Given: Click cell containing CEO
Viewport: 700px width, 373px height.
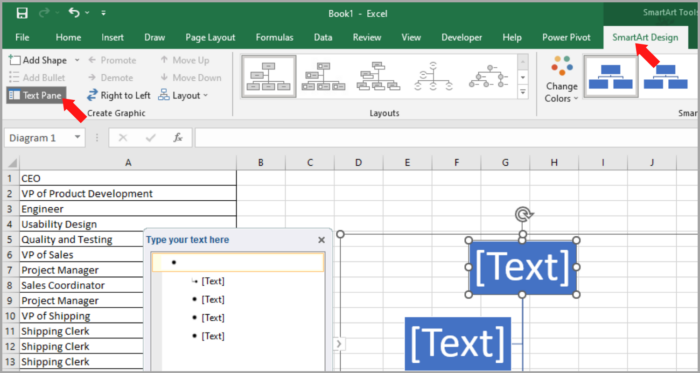Looking at the screenshot, I should 128,178.
